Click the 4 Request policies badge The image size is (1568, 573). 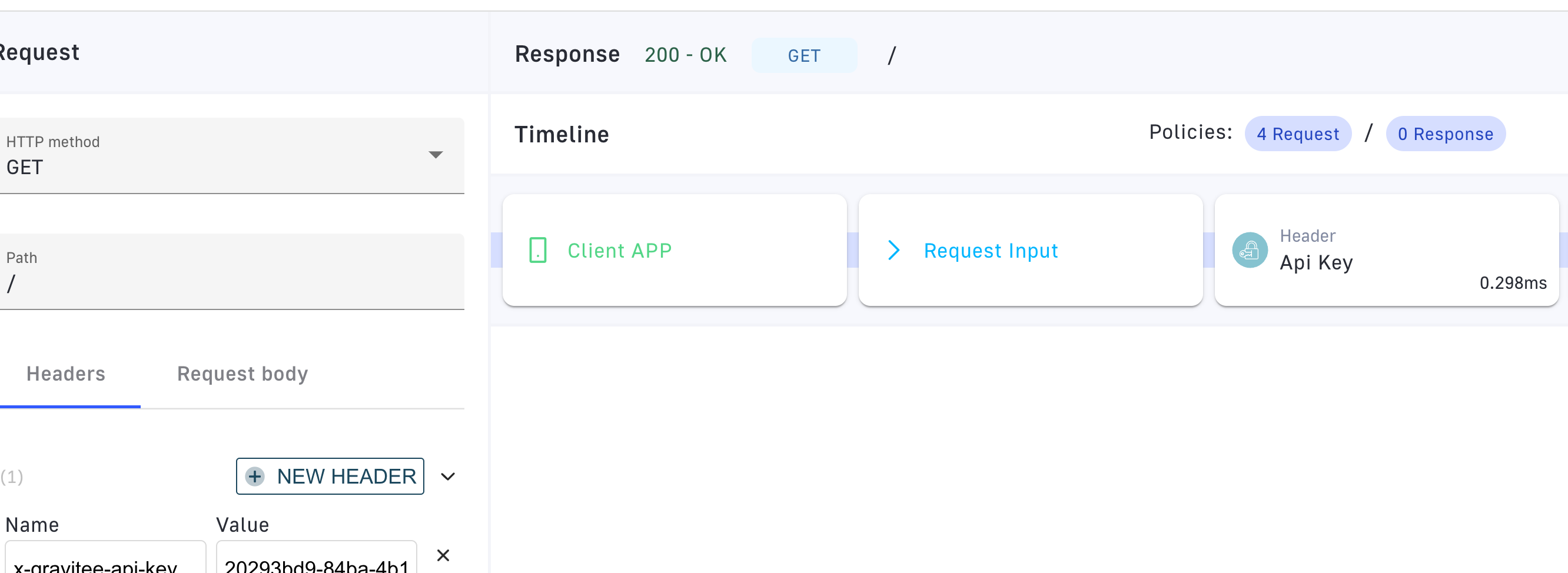(1298, 134)
